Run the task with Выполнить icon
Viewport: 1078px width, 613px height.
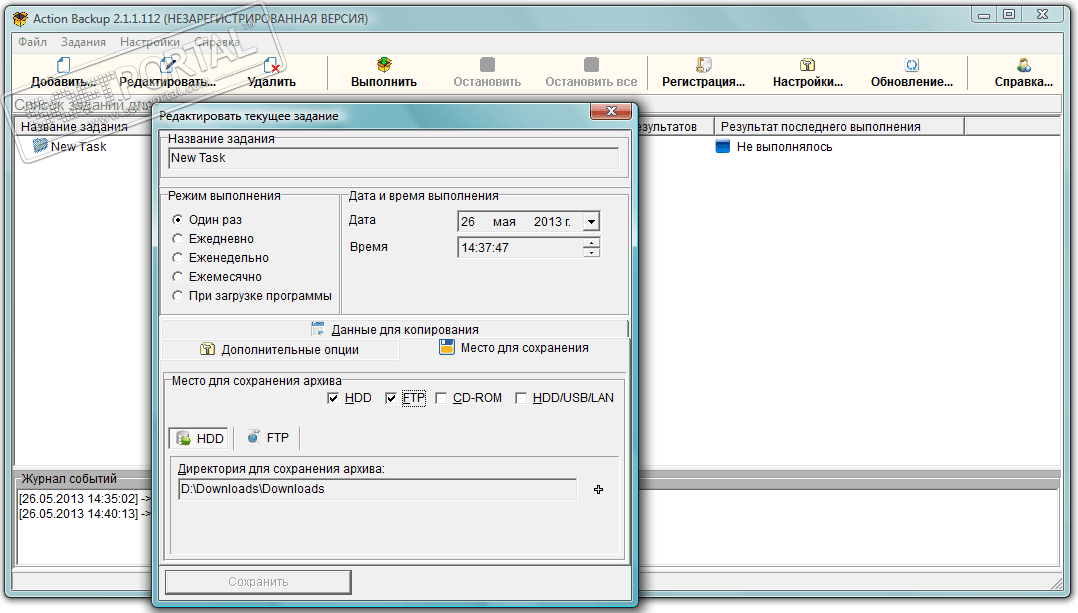(x=384, y=65)
